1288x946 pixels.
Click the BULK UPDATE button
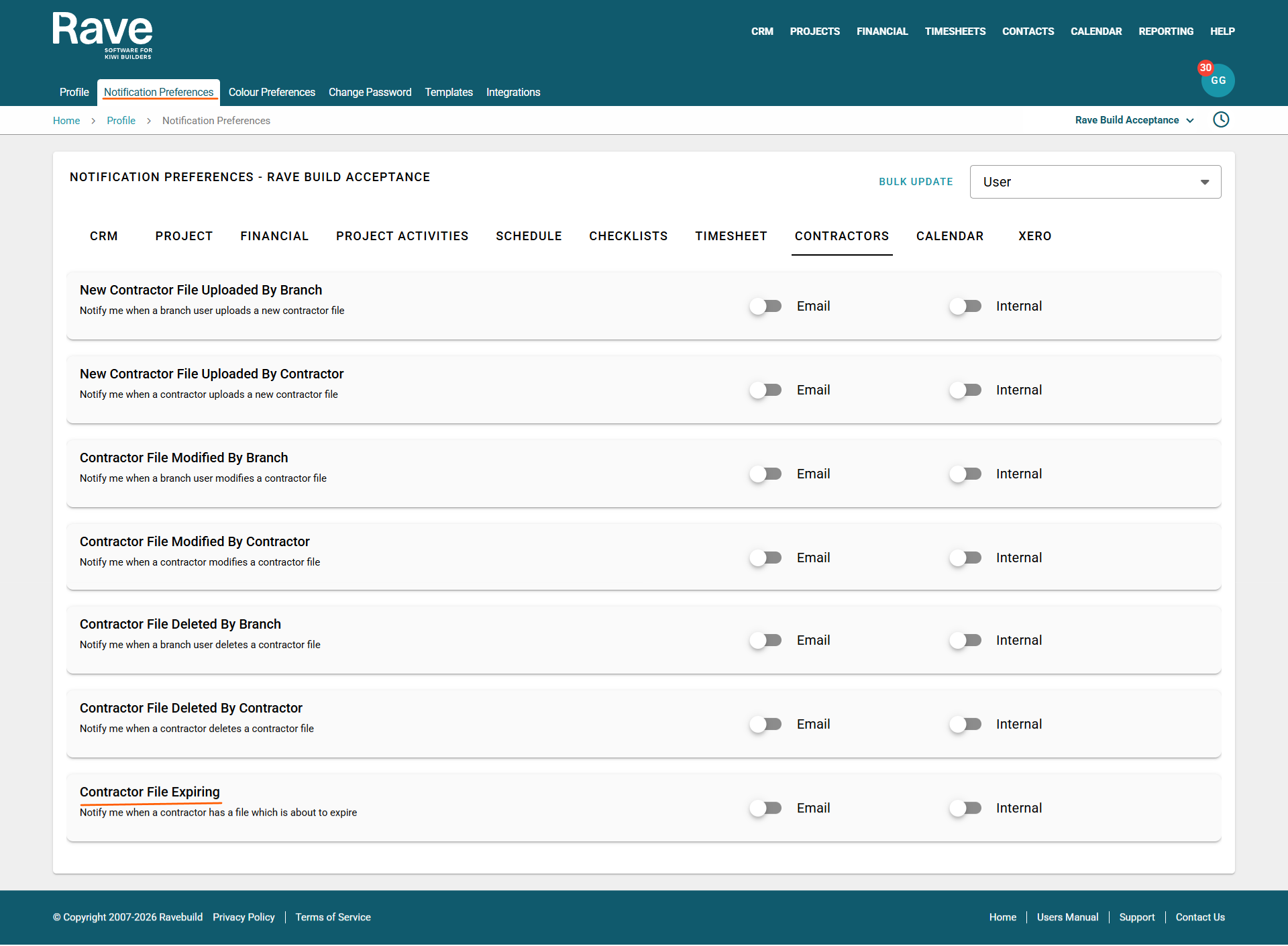tap(916, 182)
